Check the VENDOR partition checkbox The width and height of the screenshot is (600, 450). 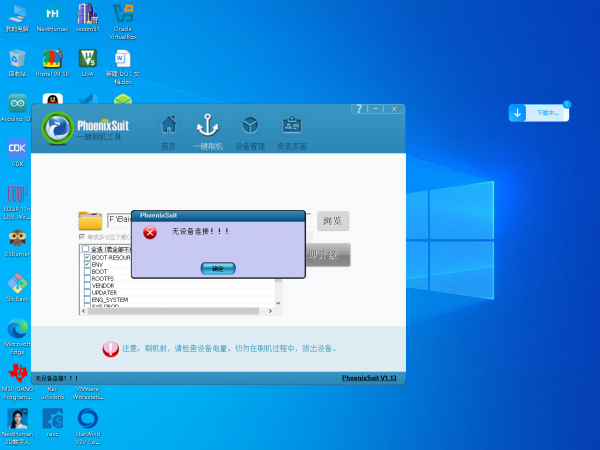coord(86,285)
